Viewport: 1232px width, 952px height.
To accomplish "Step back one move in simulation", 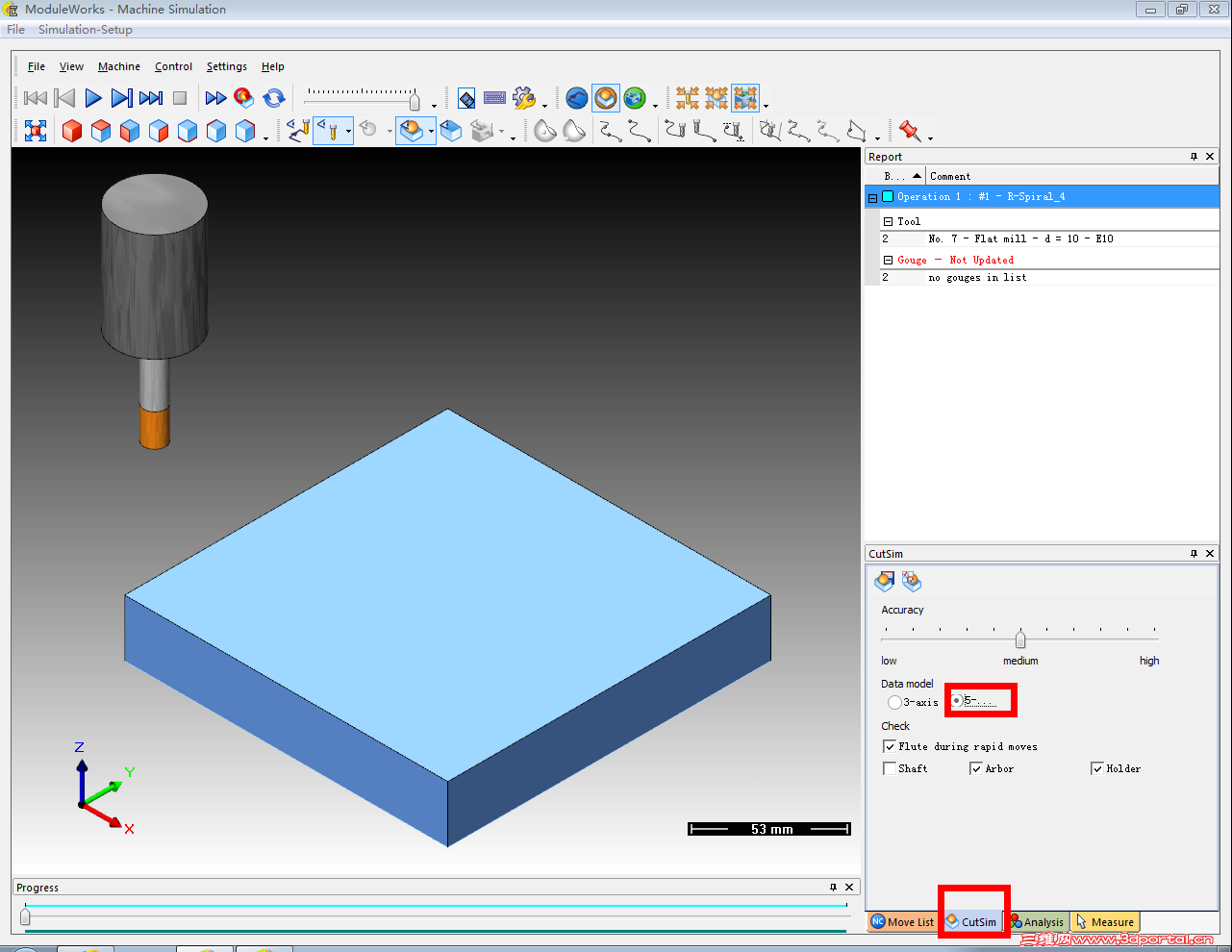I will (64, 98).
